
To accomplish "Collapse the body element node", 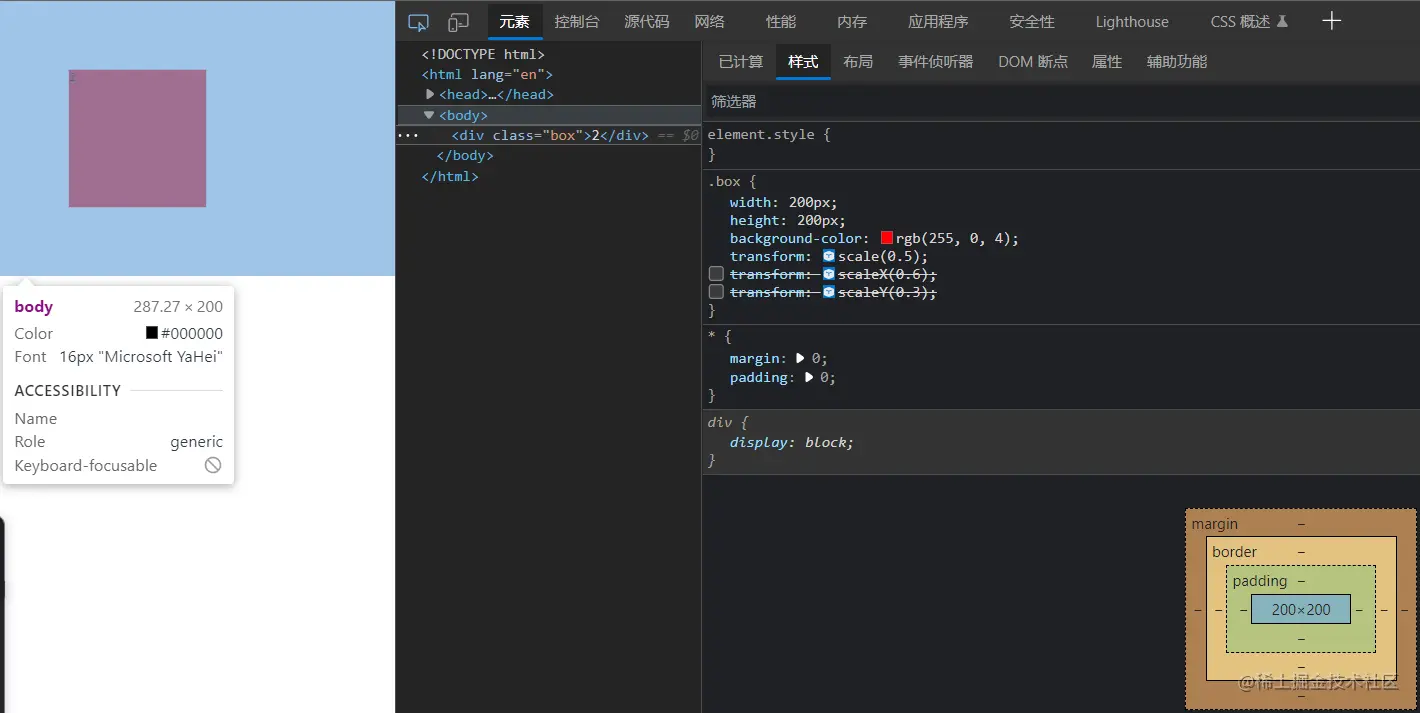I will coord(429,115).
